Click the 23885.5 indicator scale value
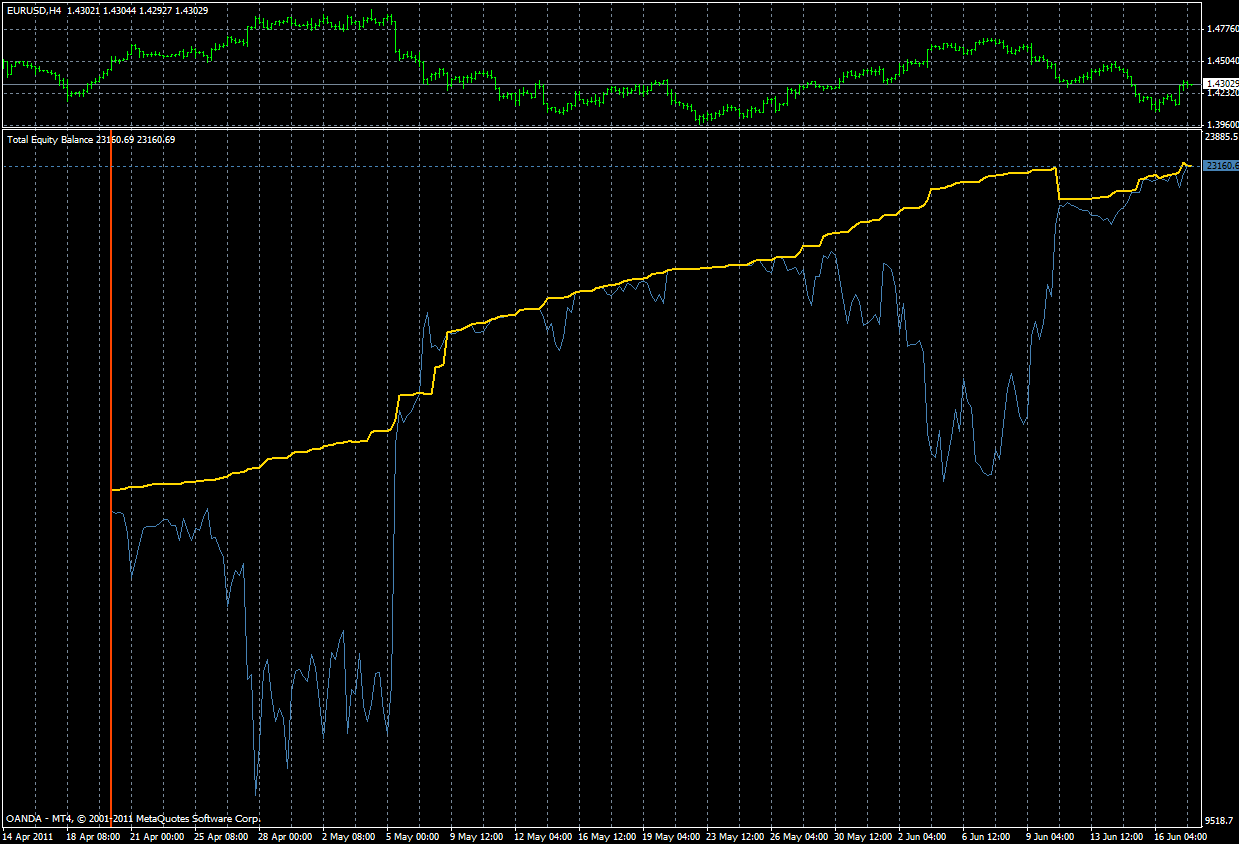 pyautogui.click(x=1222, y=137)
